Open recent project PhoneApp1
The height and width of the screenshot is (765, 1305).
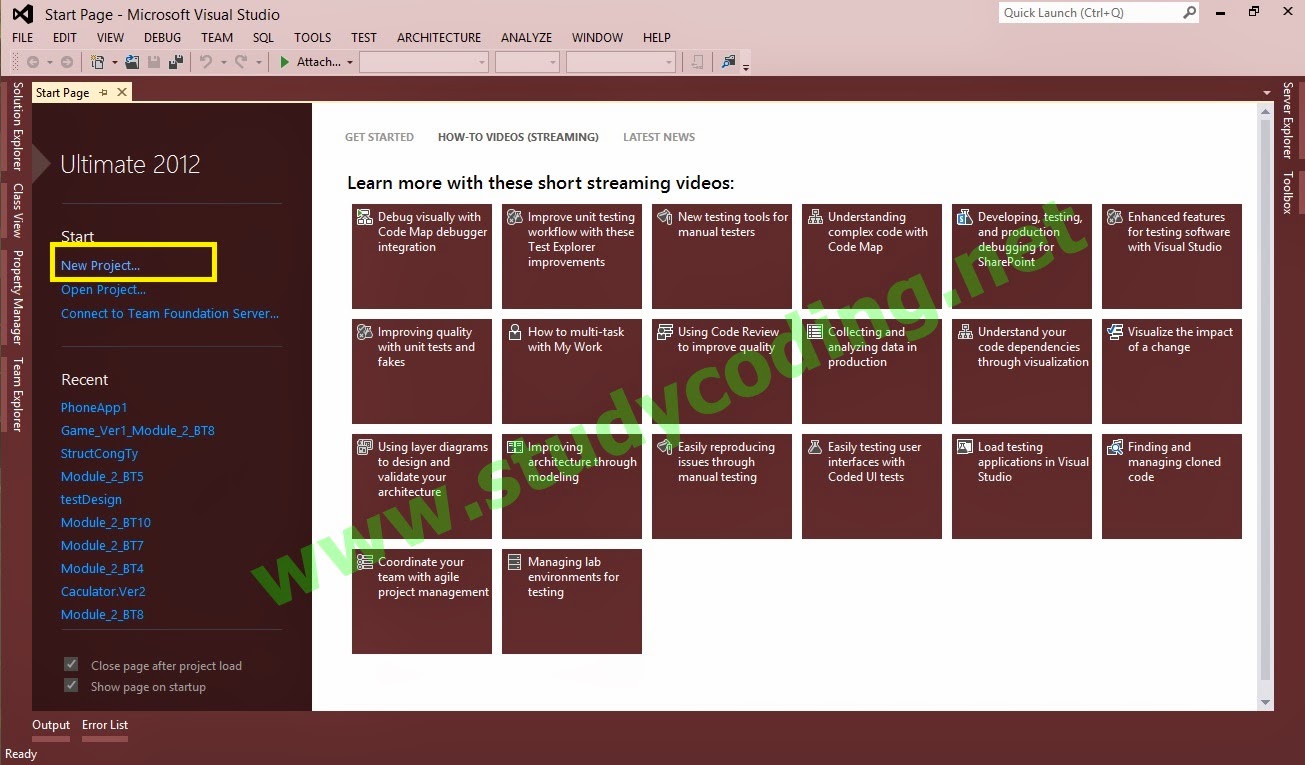coord(94,407)
